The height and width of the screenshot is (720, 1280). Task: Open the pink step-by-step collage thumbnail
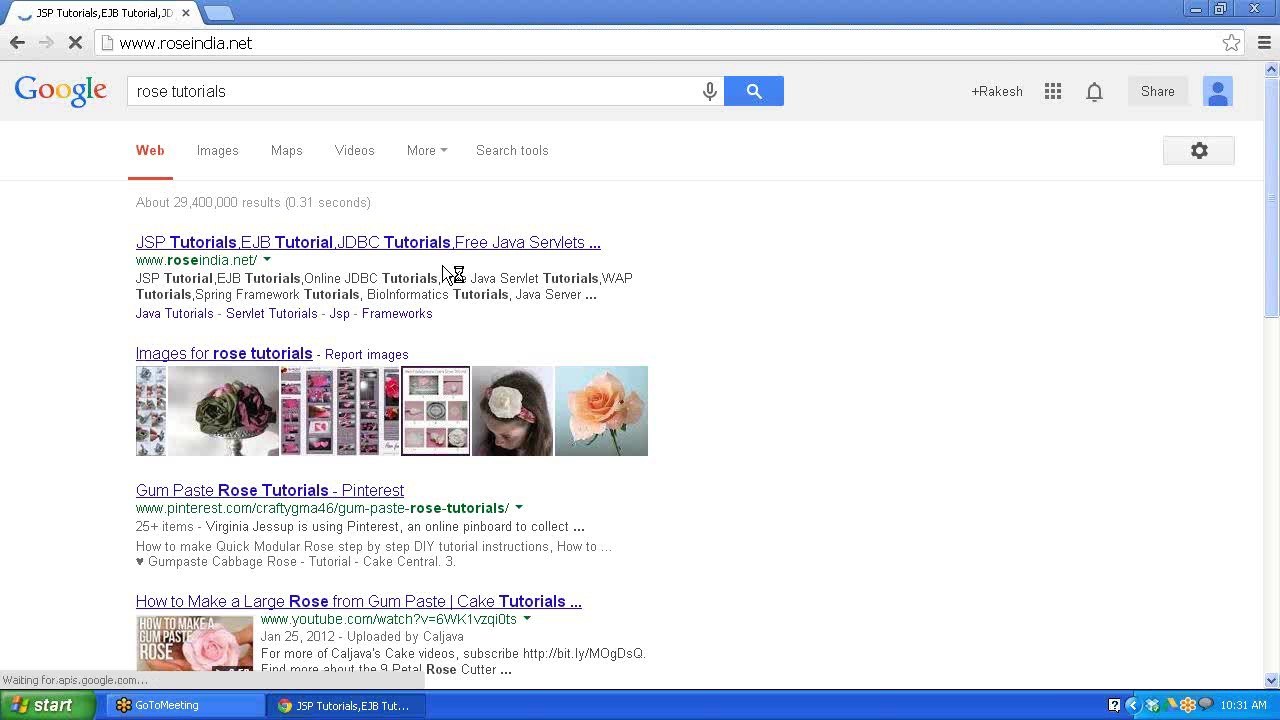[340, 411]
